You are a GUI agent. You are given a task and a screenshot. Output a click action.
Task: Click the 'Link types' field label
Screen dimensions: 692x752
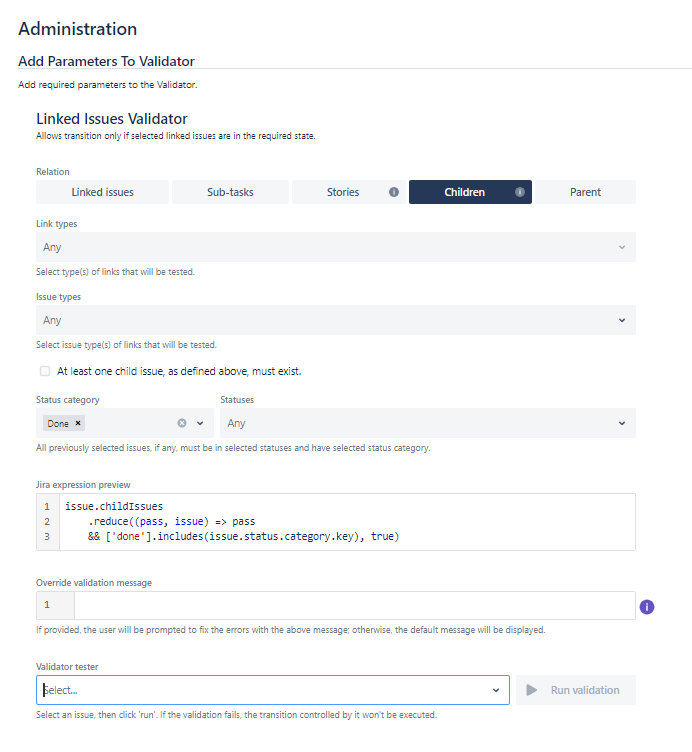(x=57, y=223)
